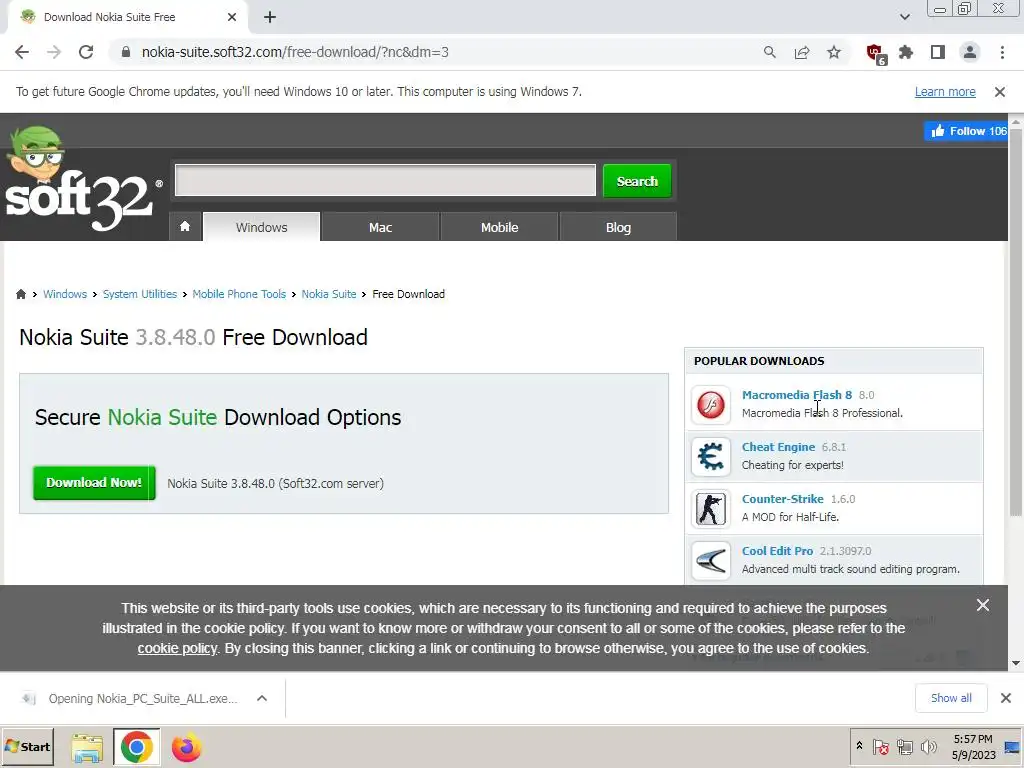The image size is (1024, 768).
Task: Go to Soft32 home tab icon
Action: (x=185, y=226)
